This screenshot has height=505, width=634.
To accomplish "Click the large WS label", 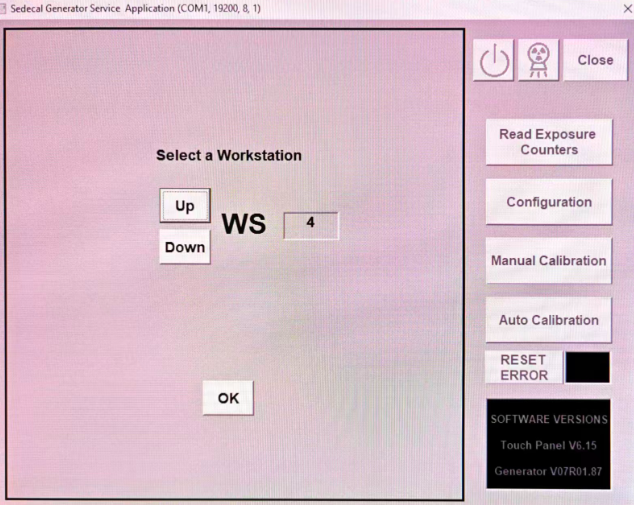I will (x=244, y=224).
